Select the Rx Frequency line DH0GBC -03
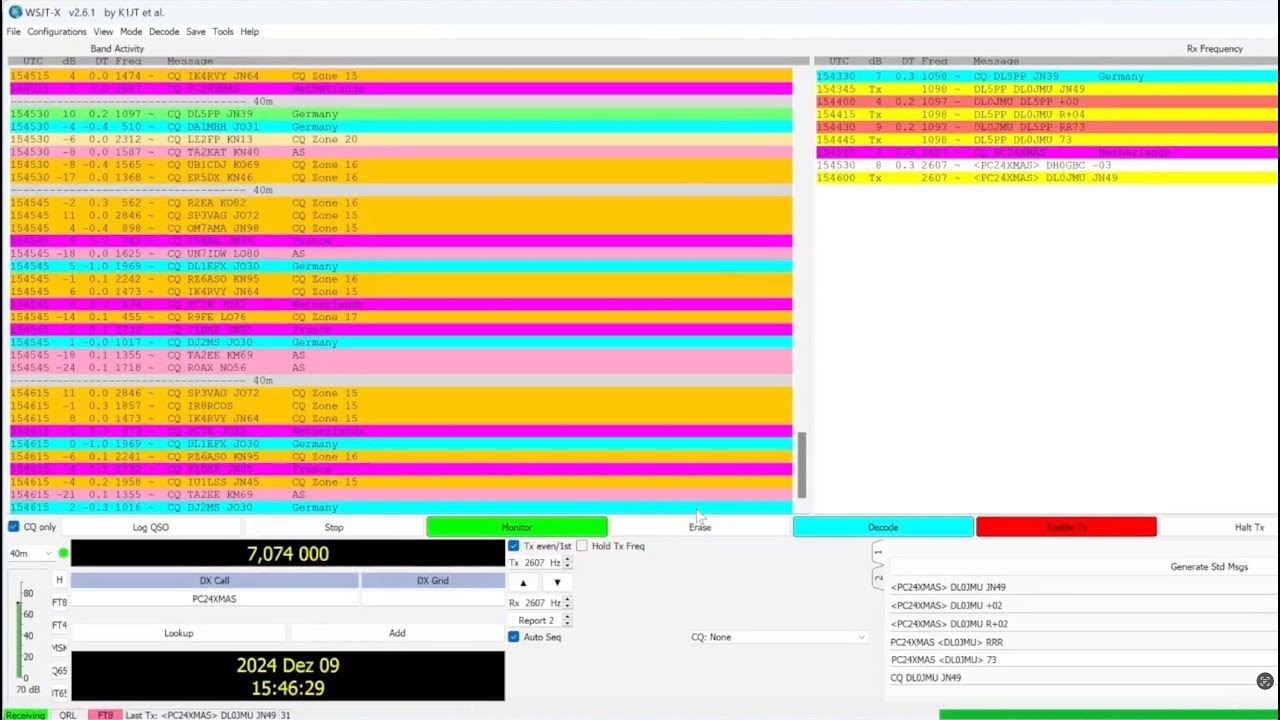Image resolution: width=1280 pixels, height=720 pixels. point(1045,165)
